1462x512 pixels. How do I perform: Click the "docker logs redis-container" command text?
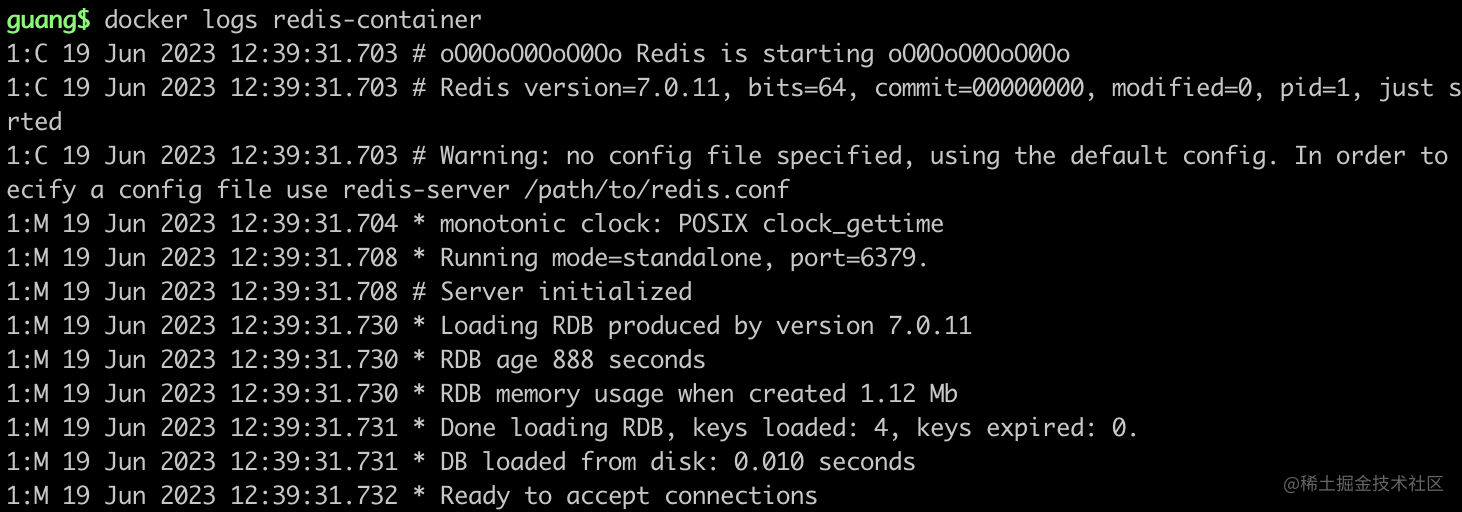pos(292,19)
